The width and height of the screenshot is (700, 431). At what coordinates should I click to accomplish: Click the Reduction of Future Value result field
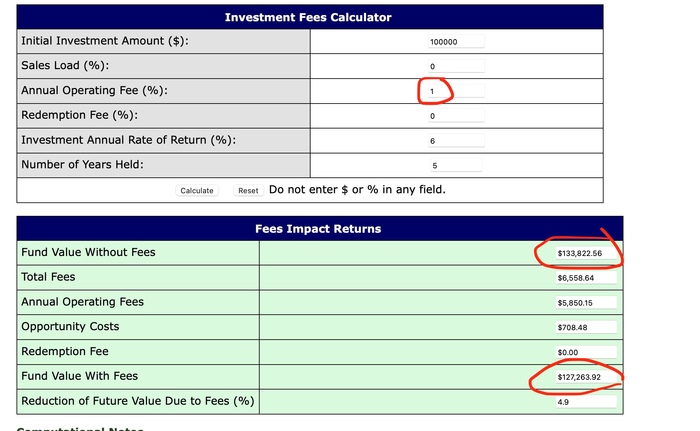click(x=585, y=402)
